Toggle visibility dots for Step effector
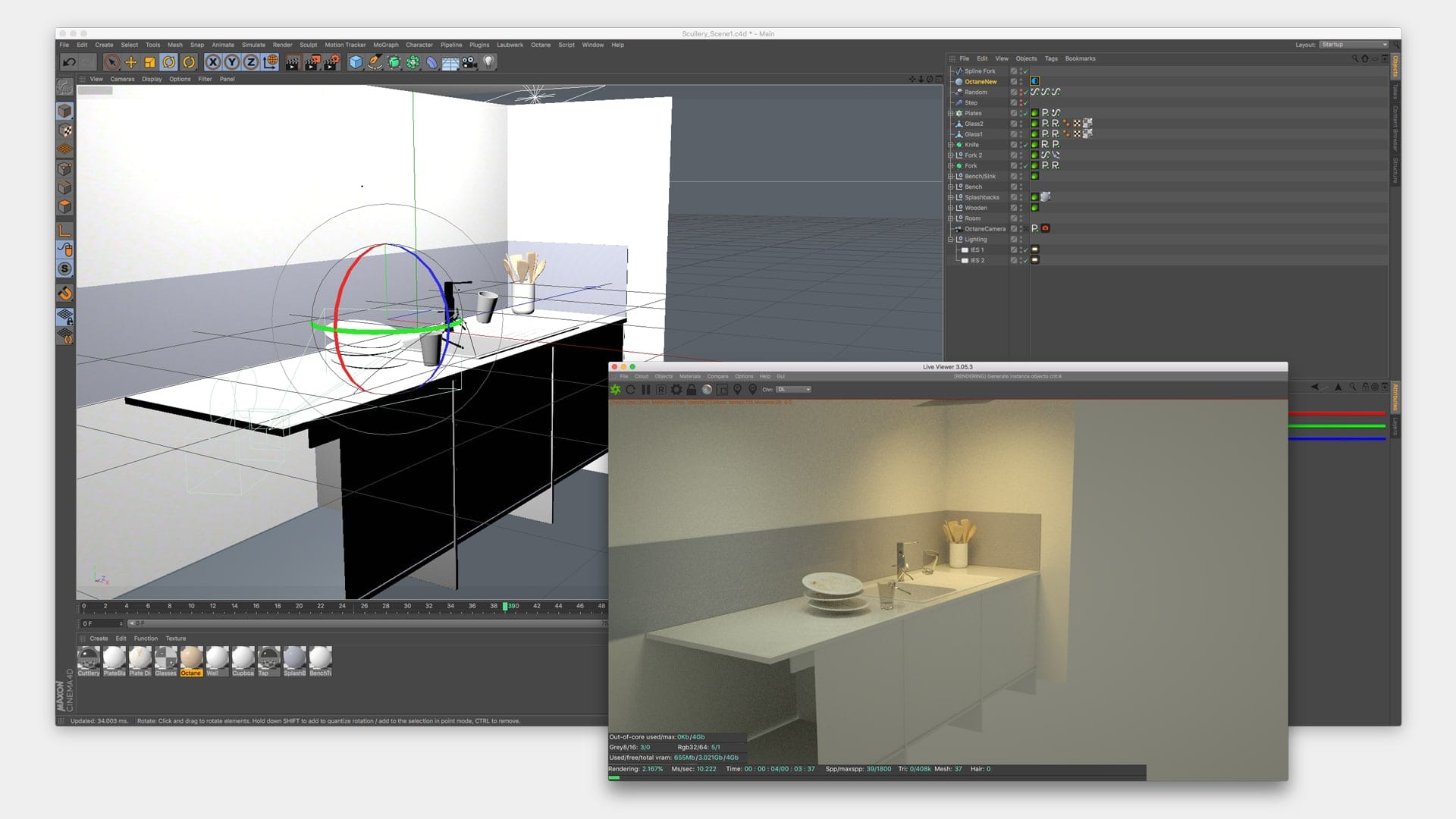This screenshot has height=819, width=1456. point(1020,103)
